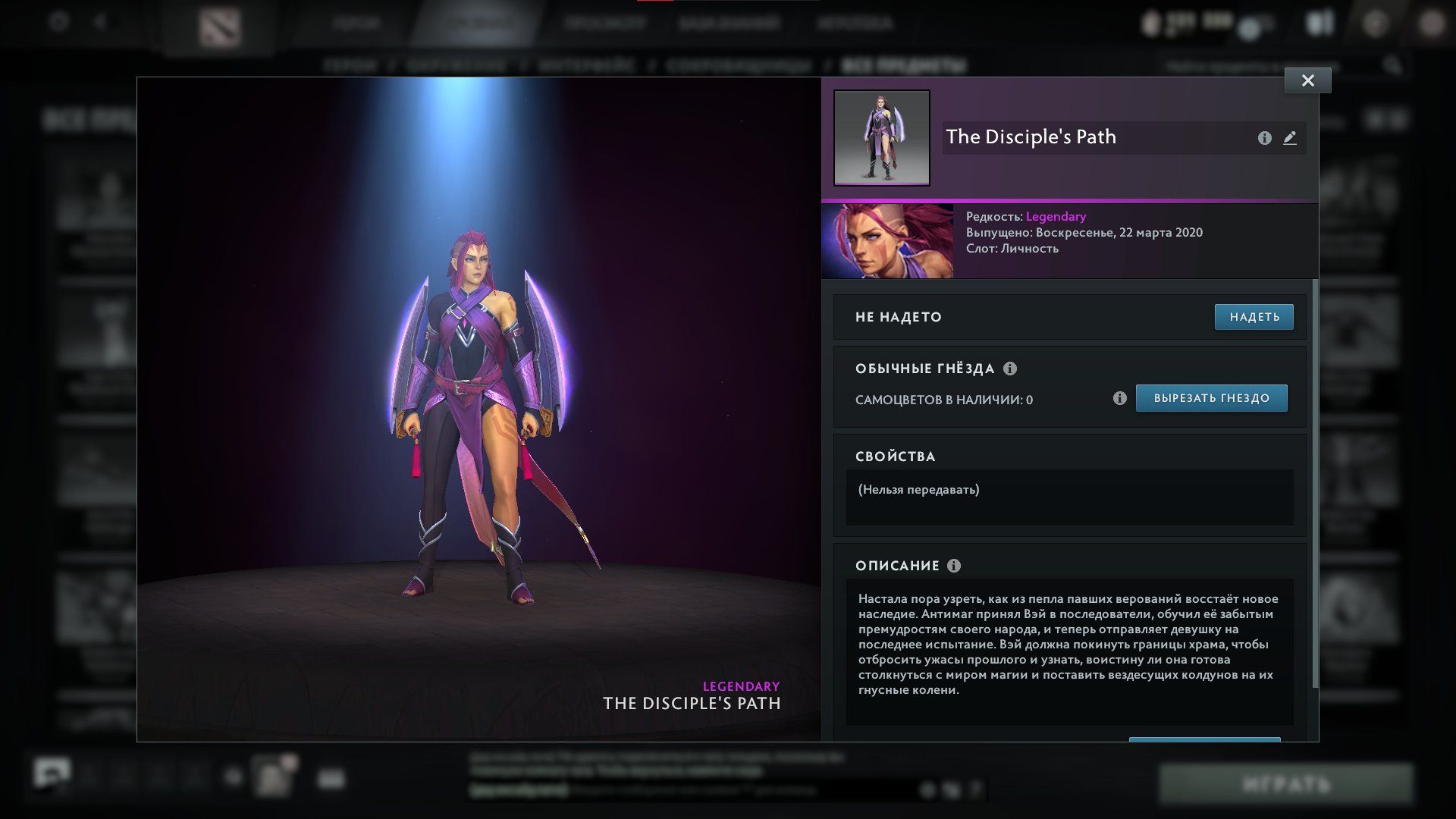Open settings via the gear icon
The width and height of the screenshot is (1456, 819).
click(x=59, y=21)
